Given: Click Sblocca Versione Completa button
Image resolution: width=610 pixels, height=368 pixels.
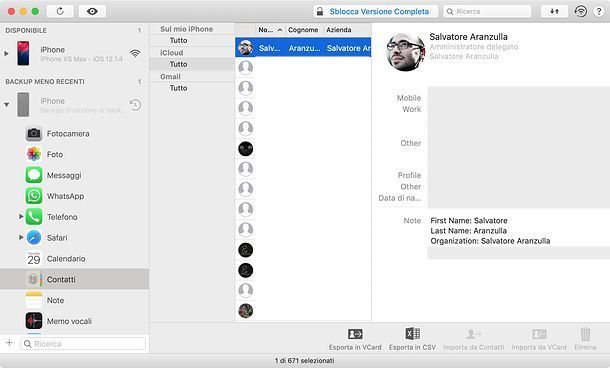Looking at the screenshot, I should 375,12.
